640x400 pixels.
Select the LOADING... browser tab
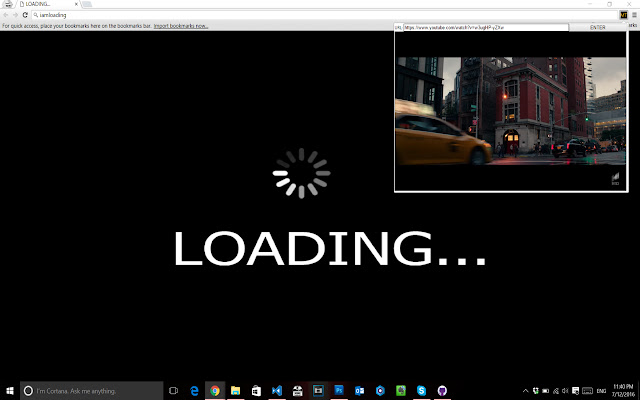[x=48, y=4]
